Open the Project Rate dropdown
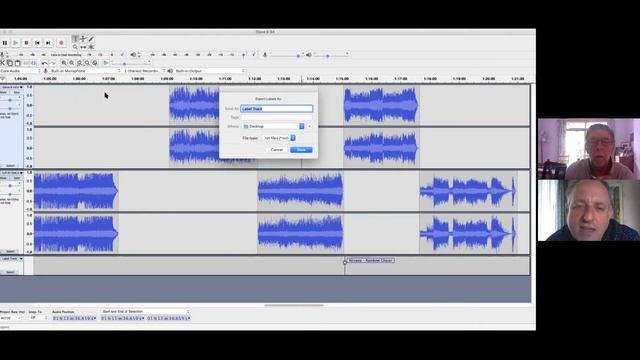The width and height of the screenshot is (640, 360). coord(11,318)
